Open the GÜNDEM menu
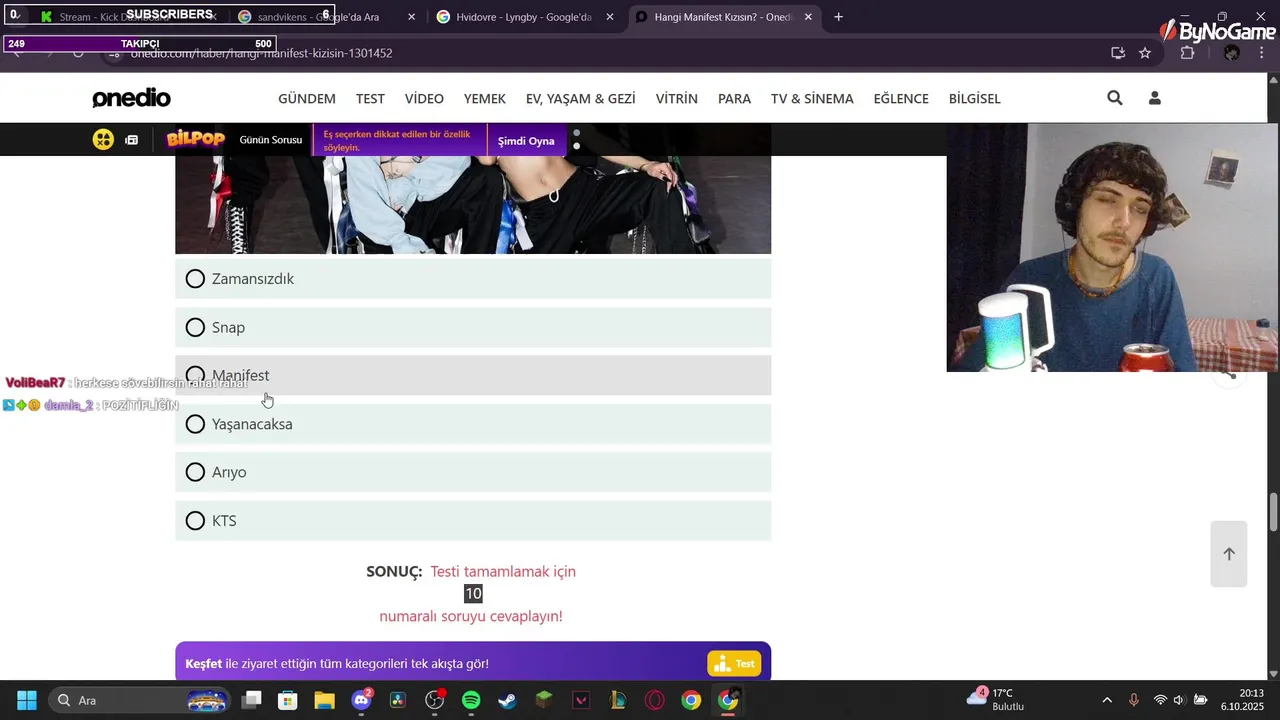This screenshot has height=720, width=1280. point(307,98)
